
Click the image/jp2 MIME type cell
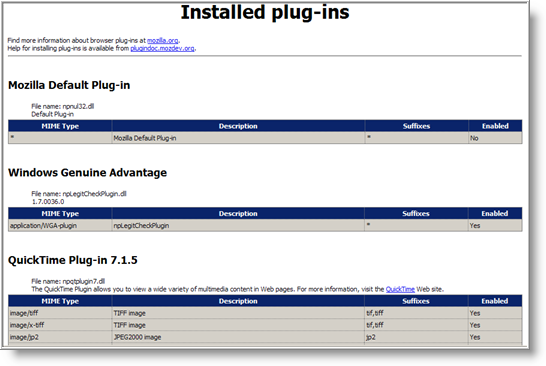[x=60, y=337]
